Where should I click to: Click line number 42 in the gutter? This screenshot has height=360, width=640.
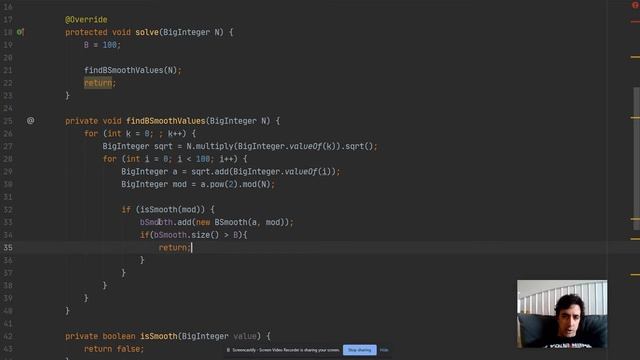[8, 336]
